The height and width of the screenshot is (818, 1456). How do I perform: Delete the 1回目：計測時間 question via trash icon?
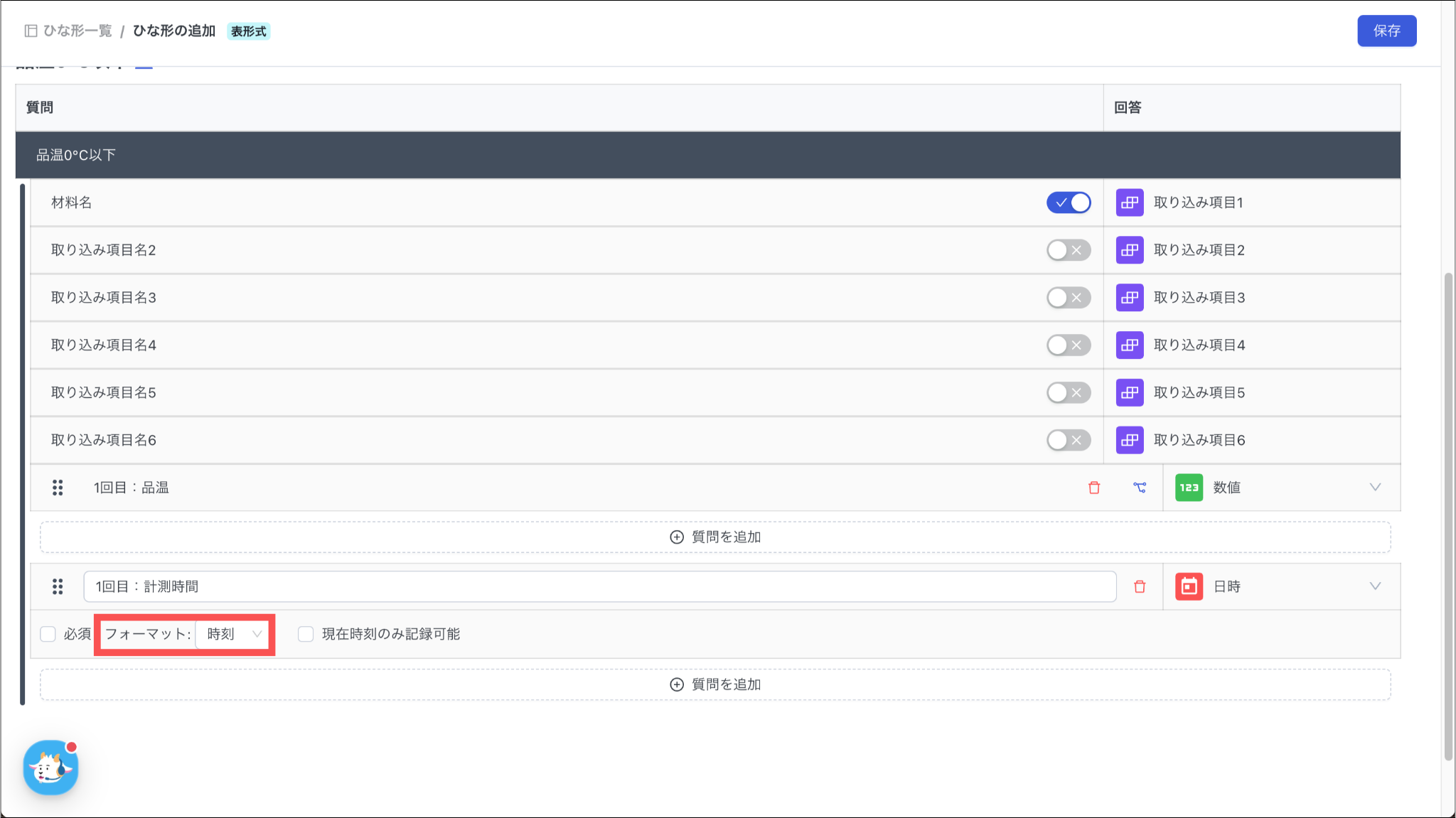pos(1140,586)
